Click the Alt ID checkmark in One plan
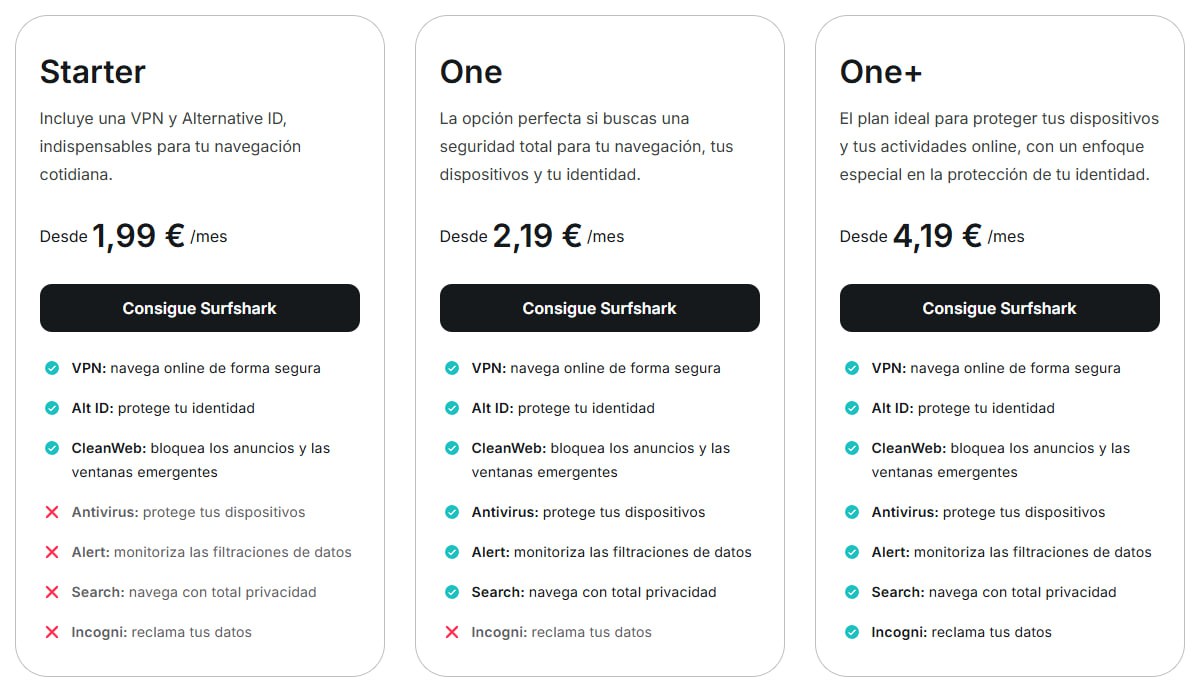This screenshot has width=1202, height=690. [x=452, y=408]
